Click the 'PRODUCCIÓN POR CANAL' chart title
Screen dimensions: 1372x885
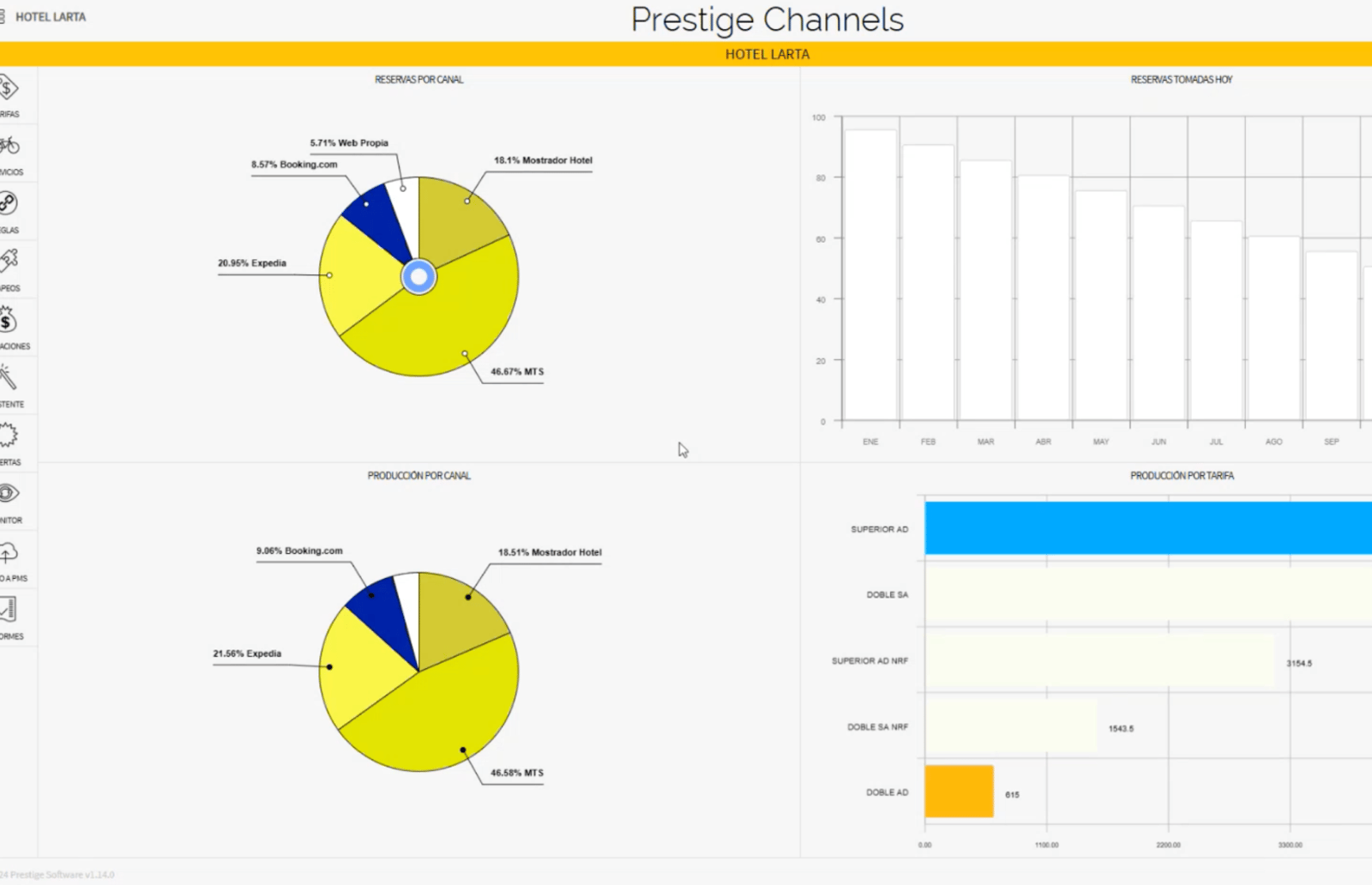coord(419,476)
